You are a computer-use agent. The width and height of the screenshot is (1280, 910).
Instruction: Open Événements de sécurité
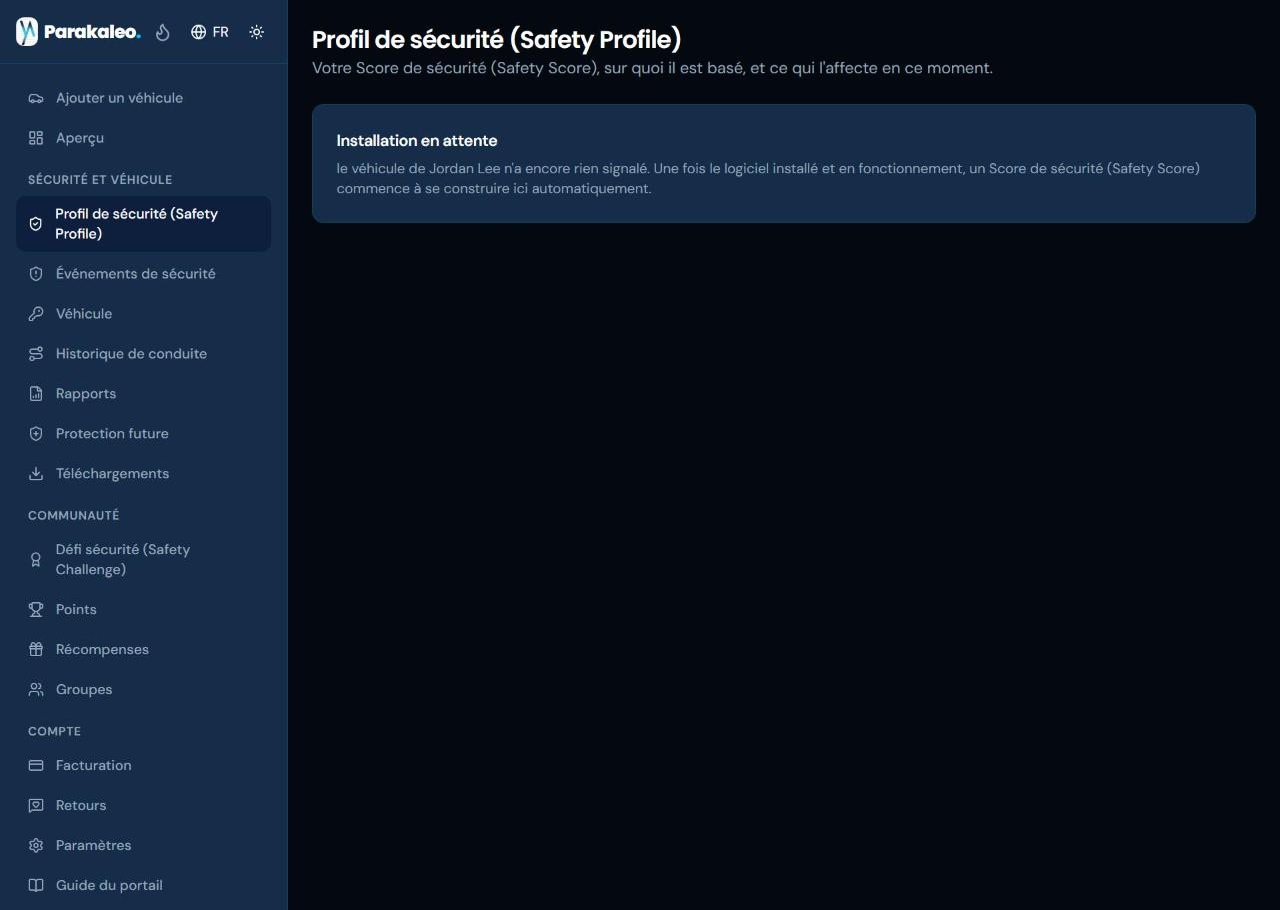(143, 274)
